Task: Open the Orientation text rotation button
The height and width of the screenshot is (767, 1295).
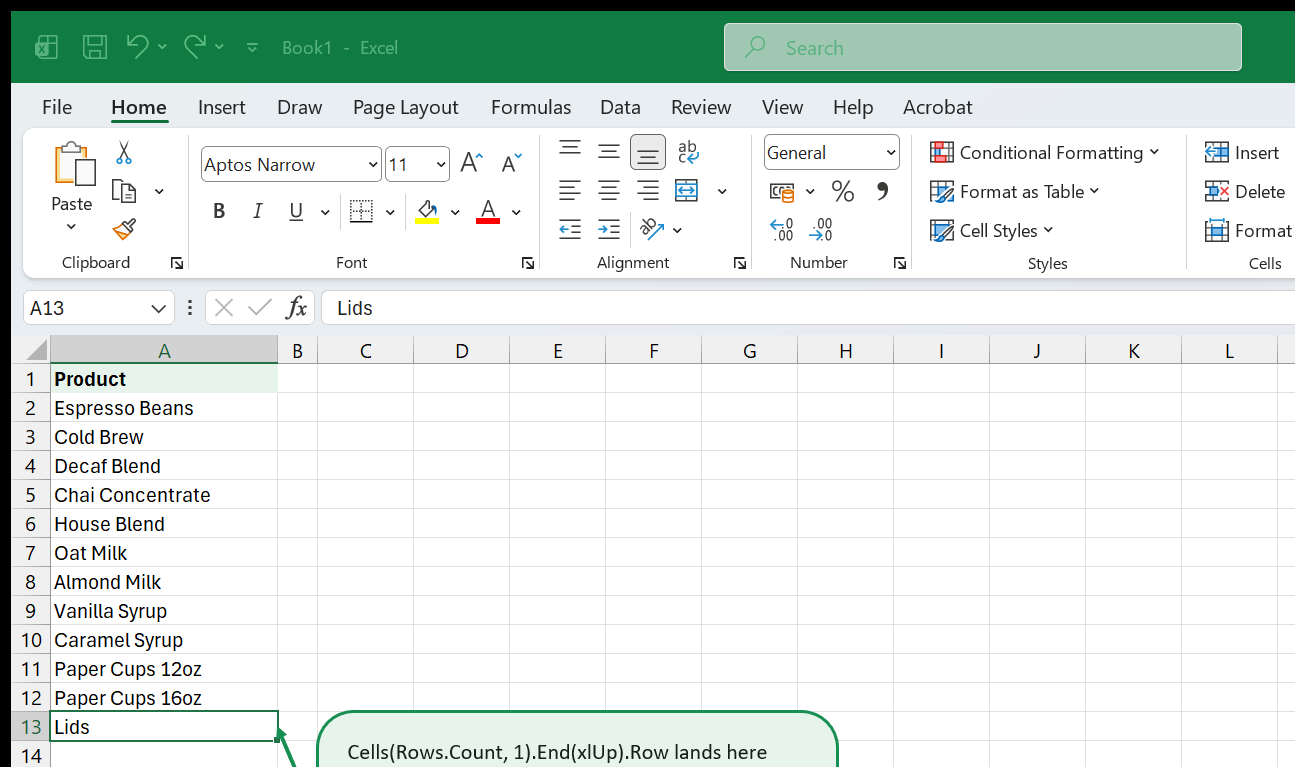Action: point(652,229)
